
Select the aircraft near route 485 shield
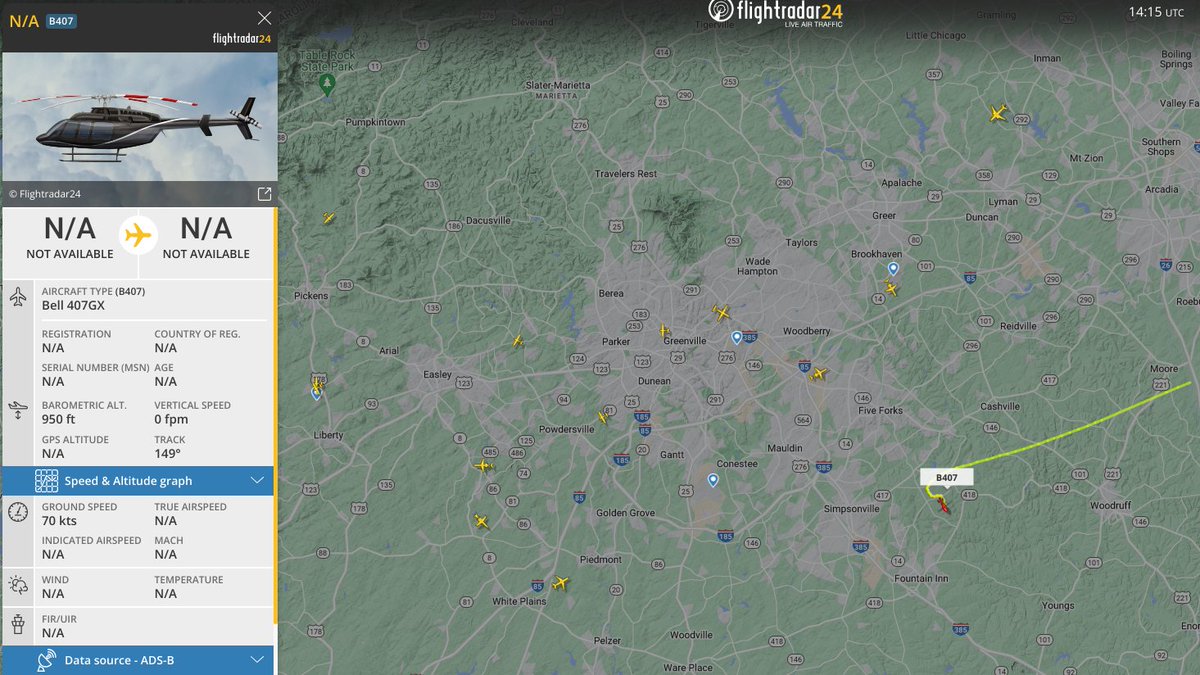(483, 465)
